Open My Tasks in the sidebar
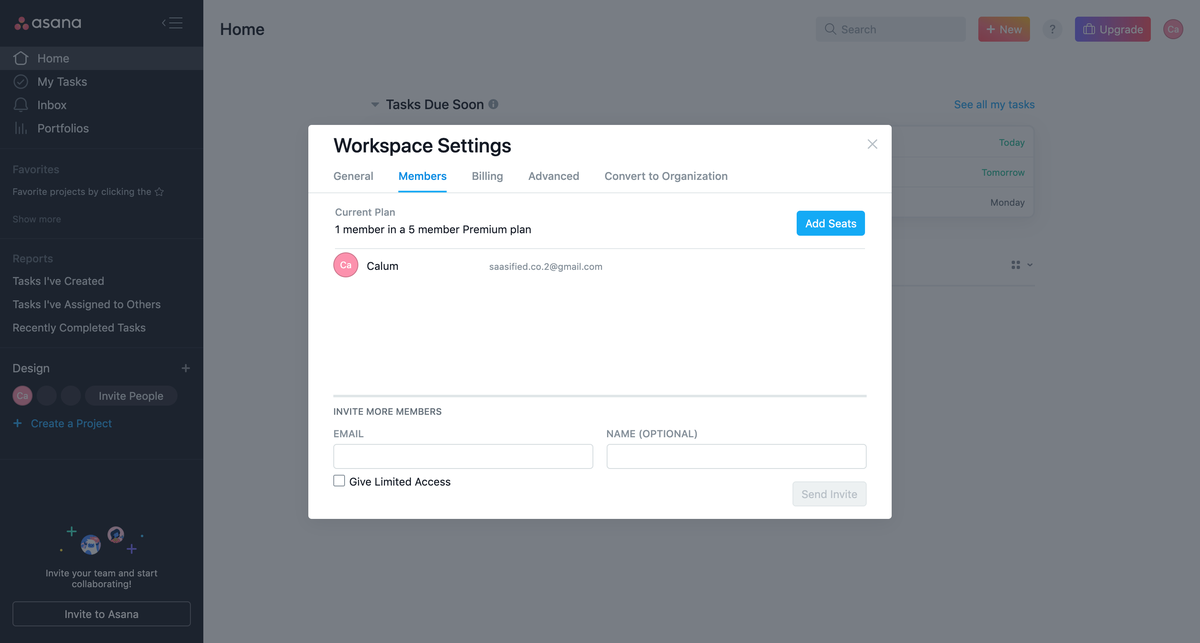Viewport: 1200px width, 643px height. click(101, 82)
